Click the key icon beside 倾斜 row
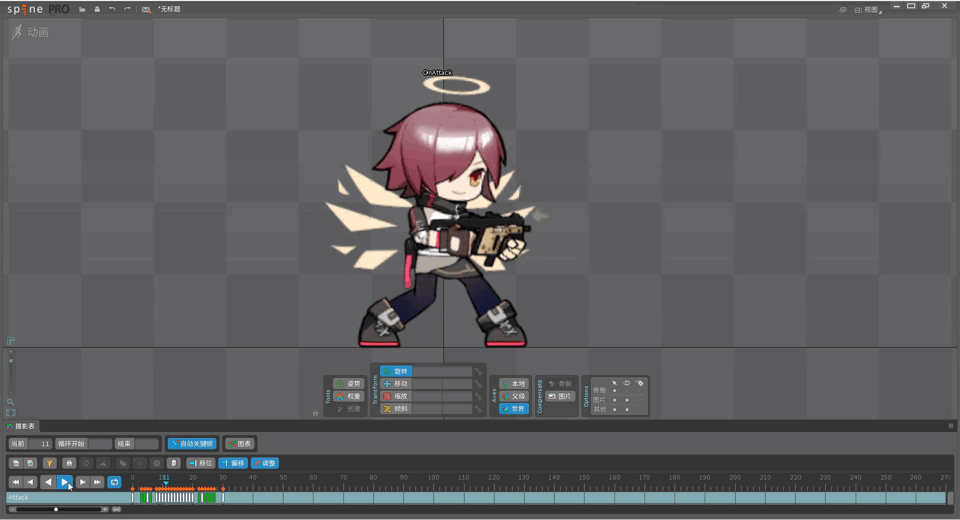Screen dimensions: 960x520 pyautogui.click(x=478, y=409)
